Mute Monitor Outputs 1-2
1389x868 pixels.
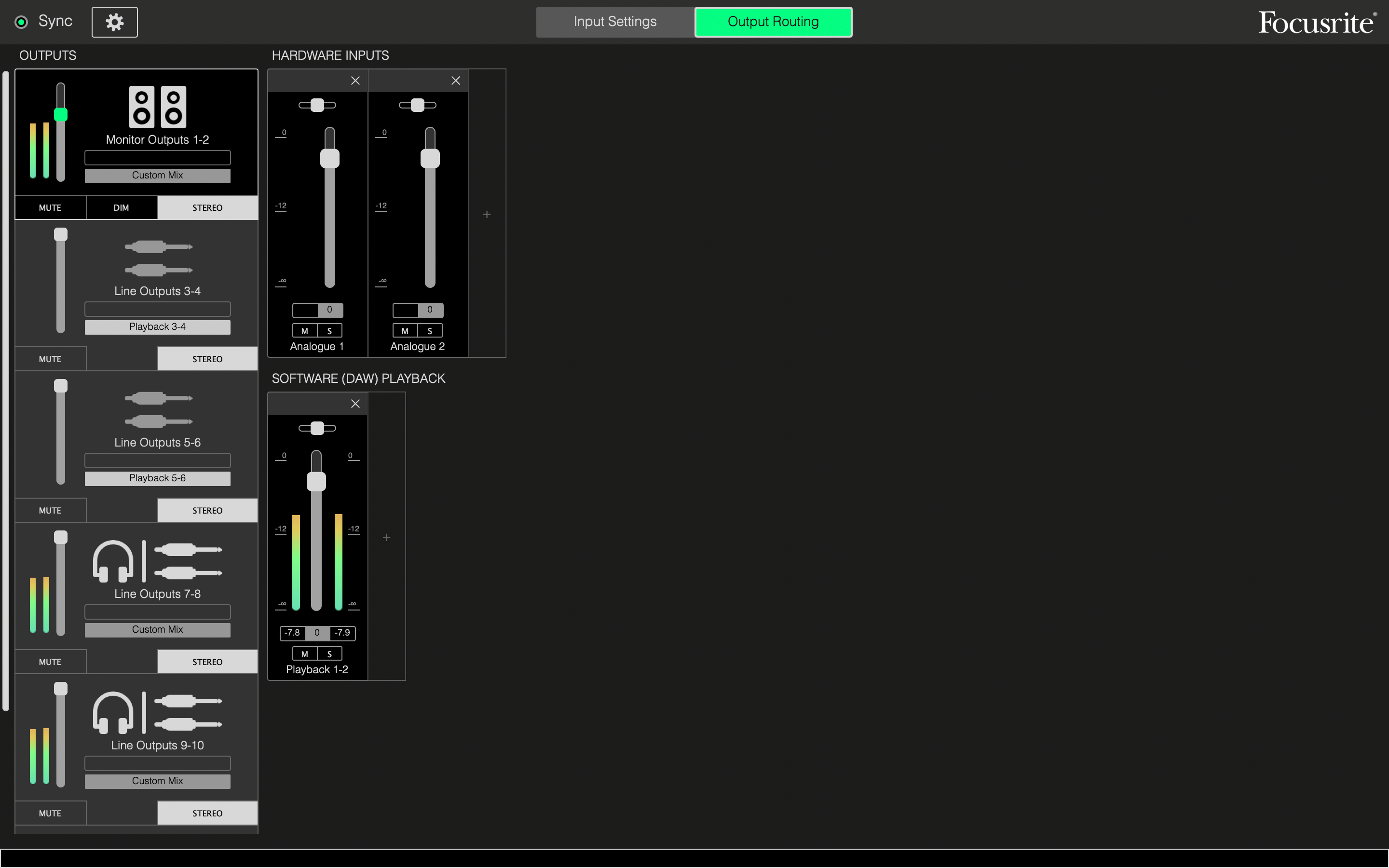(50, 207)
